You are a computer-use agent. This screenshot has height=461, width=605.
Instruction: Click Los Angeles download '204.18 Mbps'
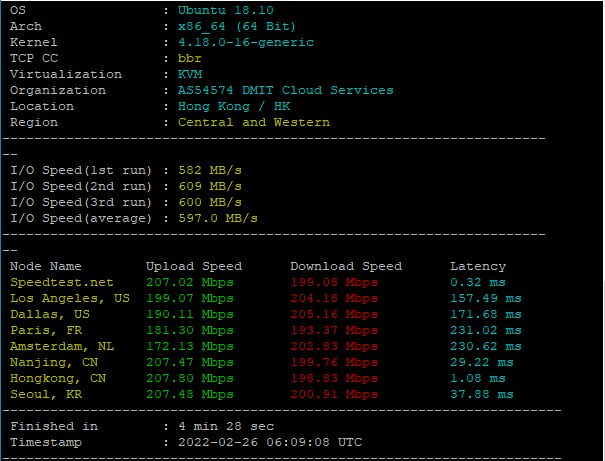334,299
